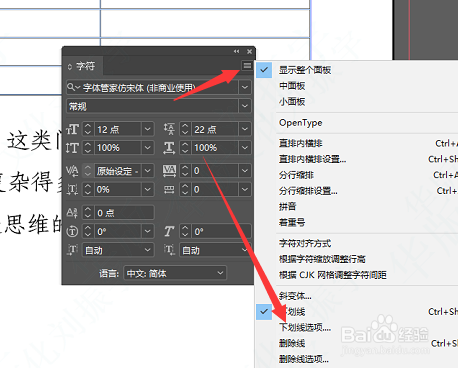Expand the horizontal scale 100% dropdown
The image size is (458, 368).
point(245,148)
